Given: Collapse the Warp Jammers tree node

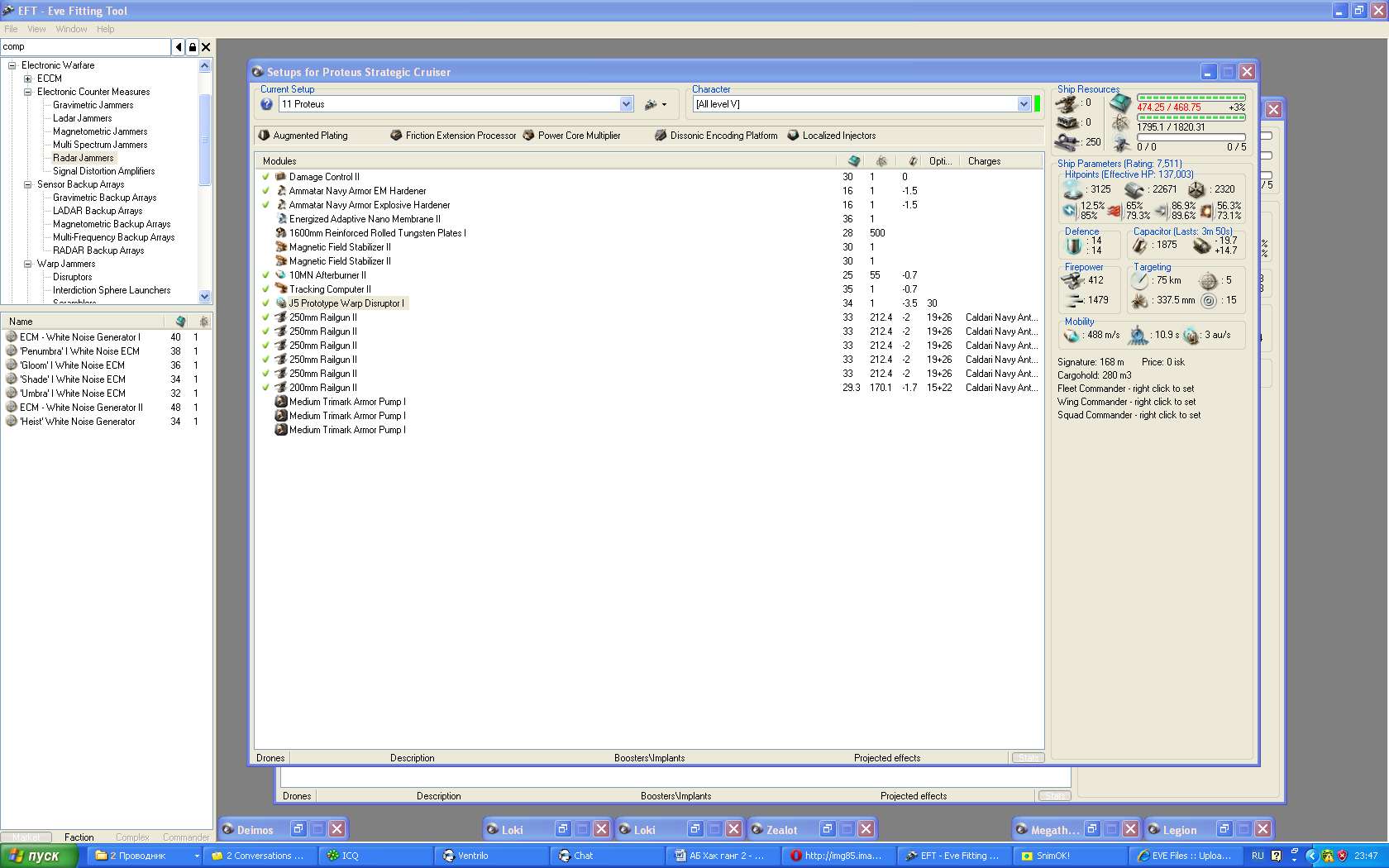Looking at the screenshot, I should (27, 264).
